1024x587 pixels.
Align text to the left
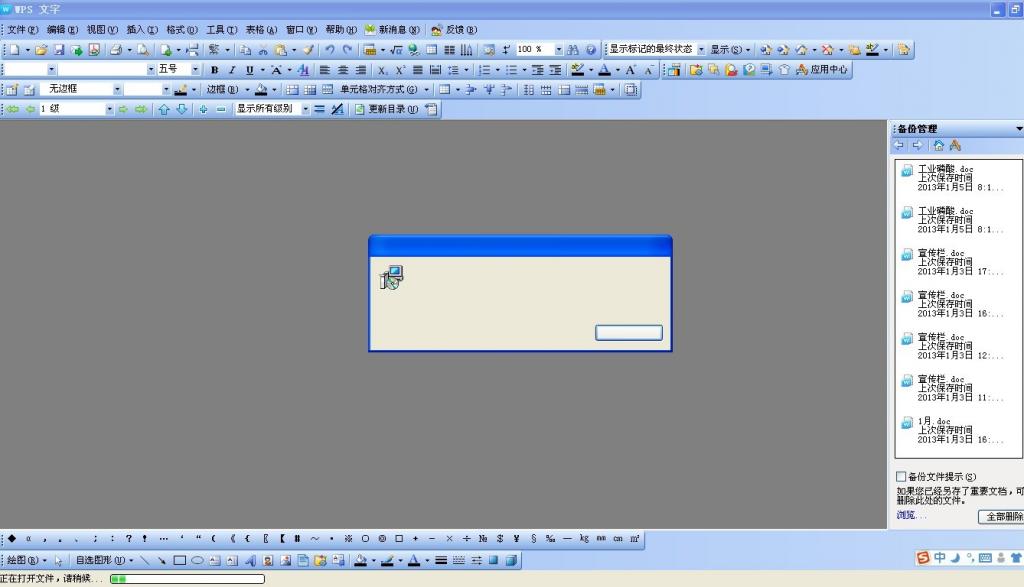325,70
